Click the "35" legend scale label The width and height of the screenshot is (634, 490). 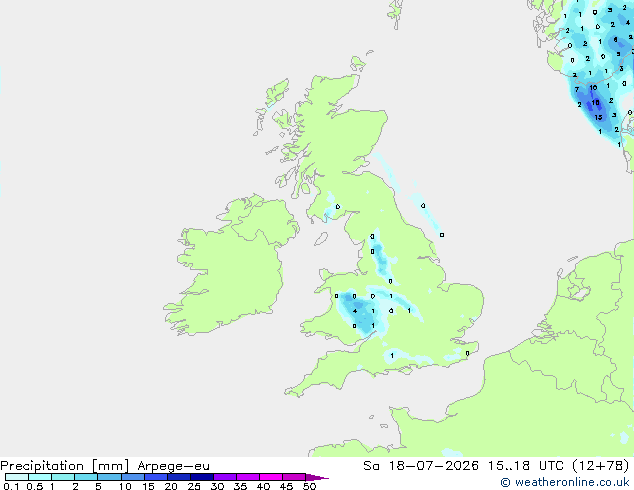[240, 486]
